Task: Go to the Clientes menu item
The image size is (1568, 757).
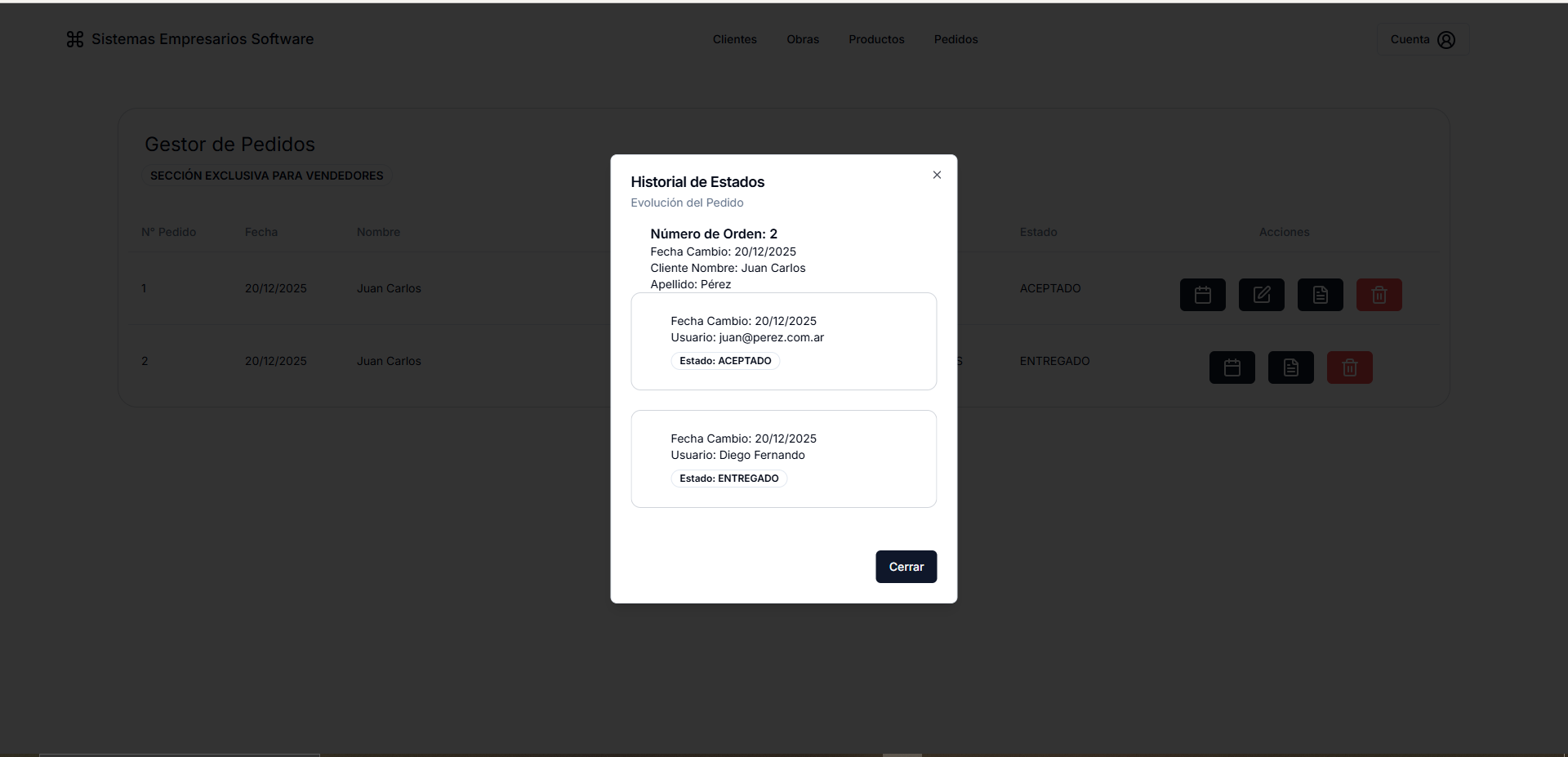Action: (734, 39)
